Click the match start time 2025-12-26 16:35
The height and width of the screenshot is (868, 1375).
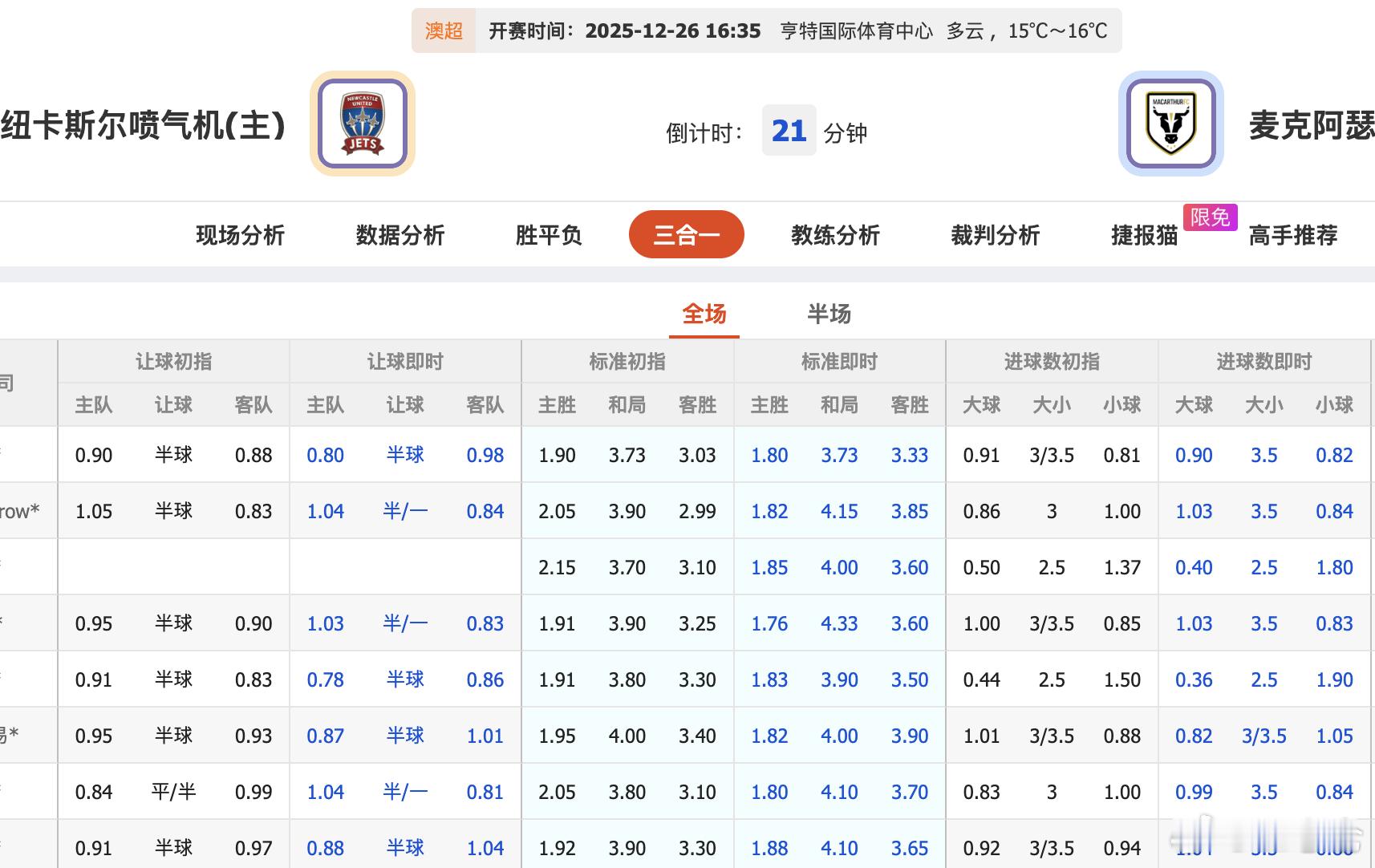pyautogui.click(x=672, y=31)
